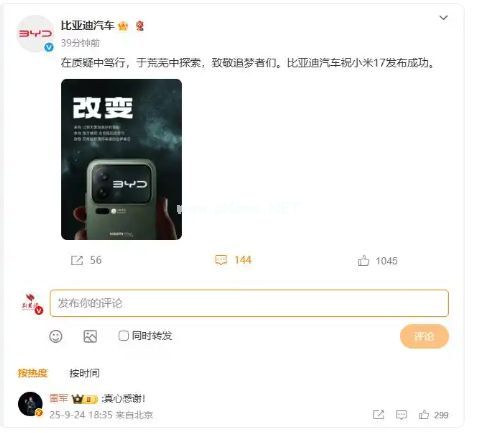Click the insert image icon in comment box
The image size is (487, 433).
pos(90,336)
